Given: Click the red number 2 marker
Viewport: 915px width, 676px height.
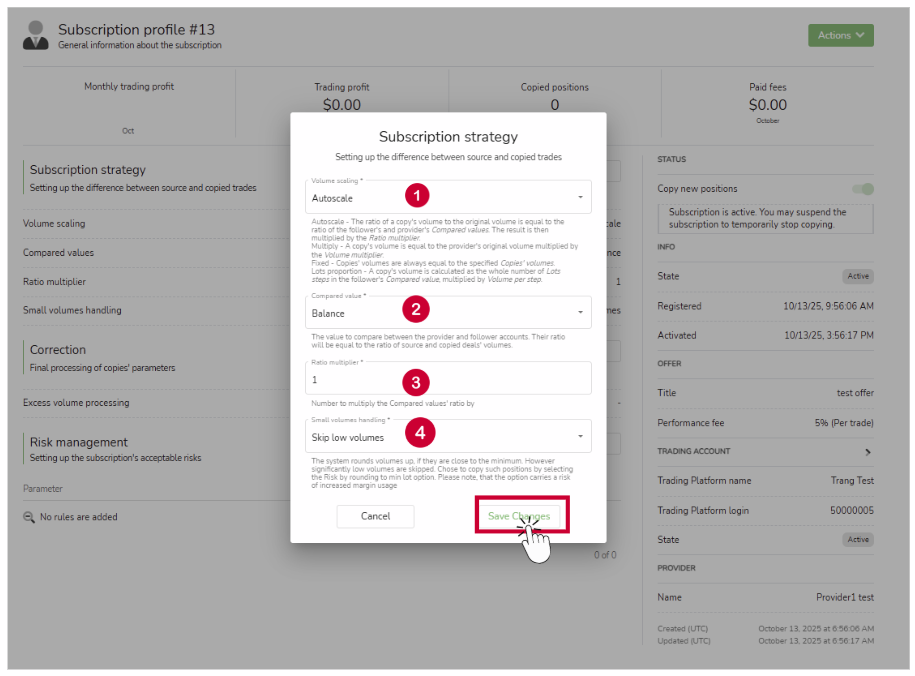Looking at the screenshot, I should click(417, 310).
